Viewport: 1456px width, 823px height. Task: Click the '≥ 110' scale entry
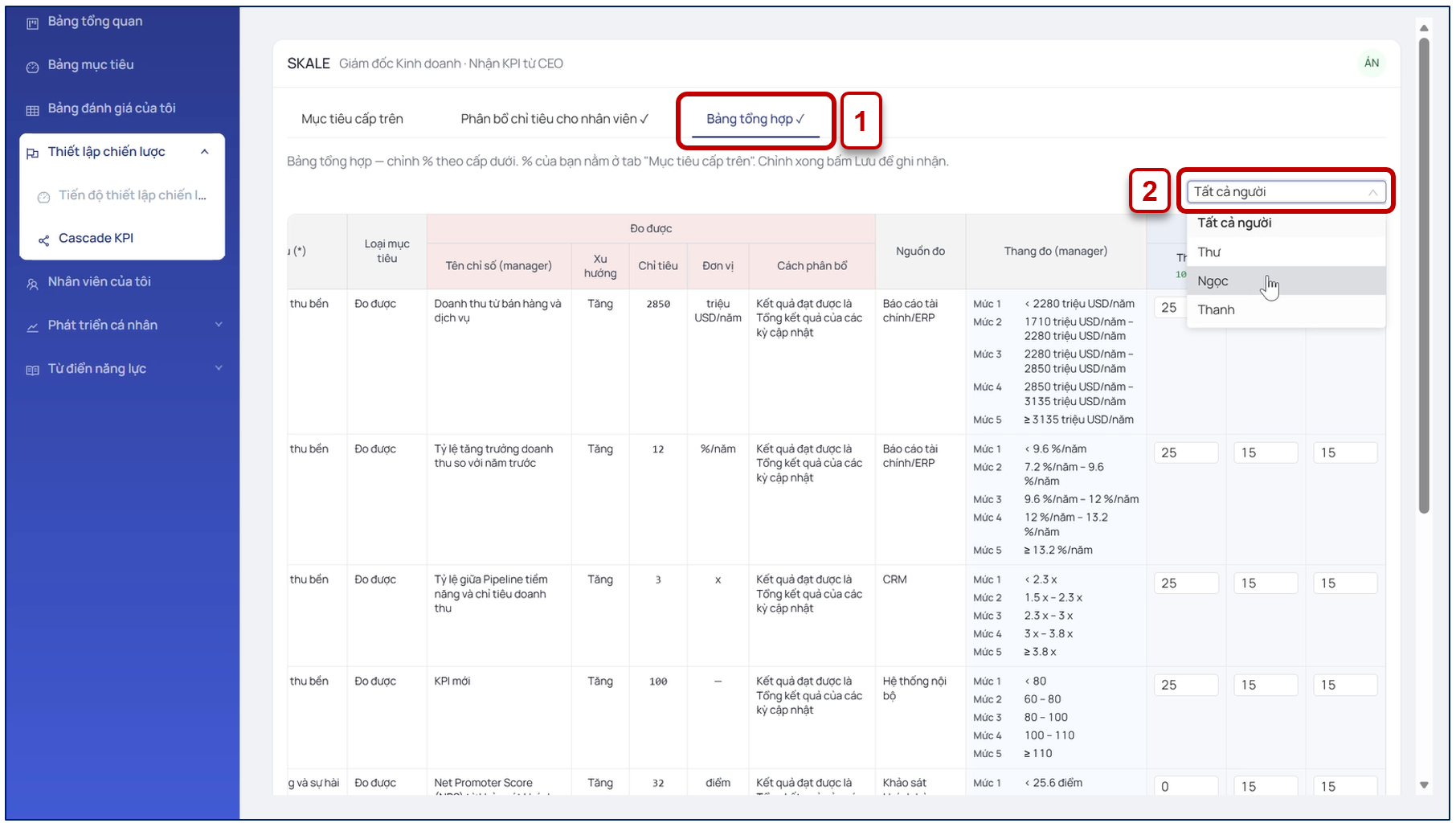[1038, 754]
